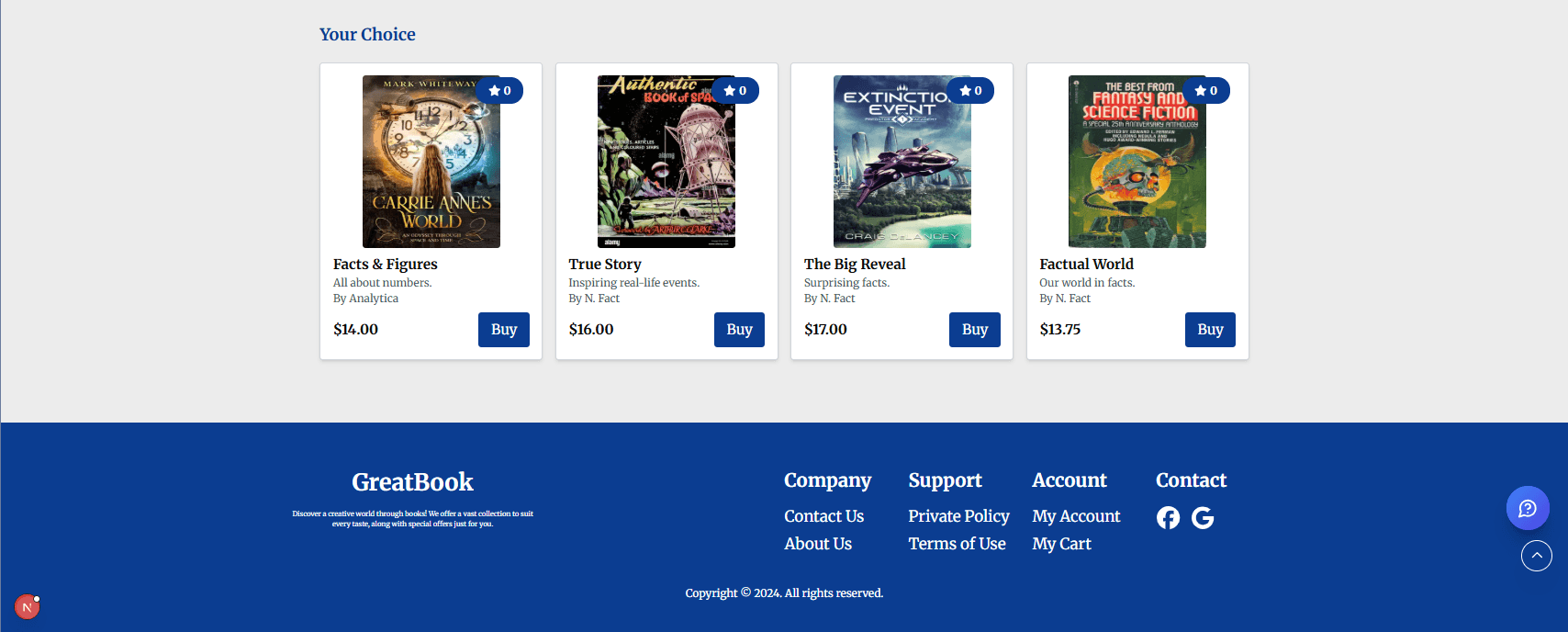Open the chat support bubble icon
Viewport: 1568px width, 632px height.
tap(1528, 508)
